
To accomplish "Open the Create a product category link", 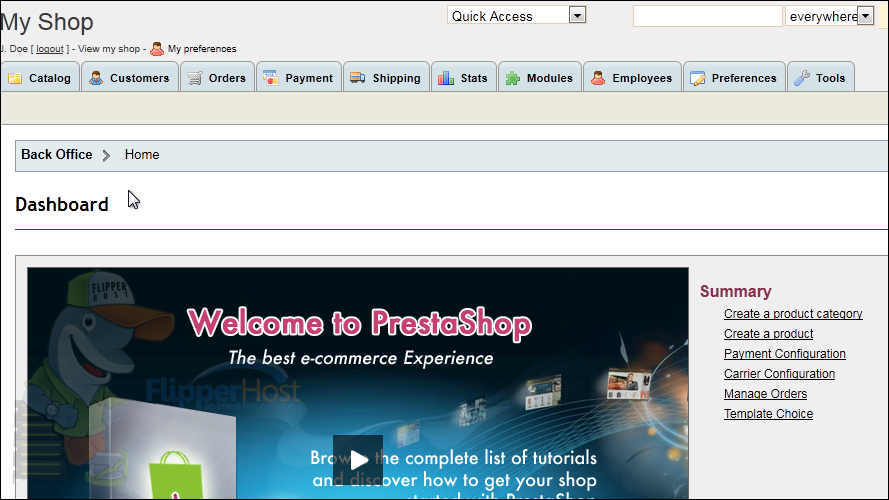I will click(x=793, y=313).
